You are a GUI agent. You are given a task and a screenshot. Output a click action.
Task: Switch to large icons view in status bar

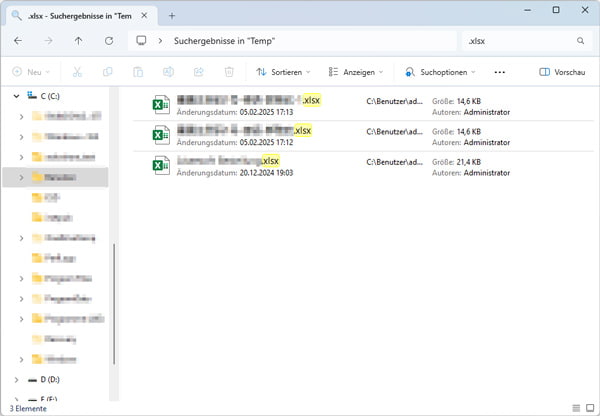coord(588,408)
